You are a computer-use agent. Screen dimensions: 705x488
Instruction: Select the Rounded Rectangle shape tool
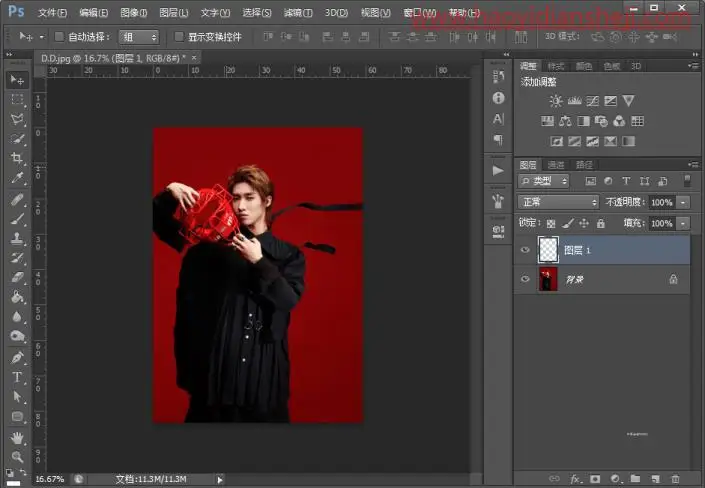coord(17,416)
